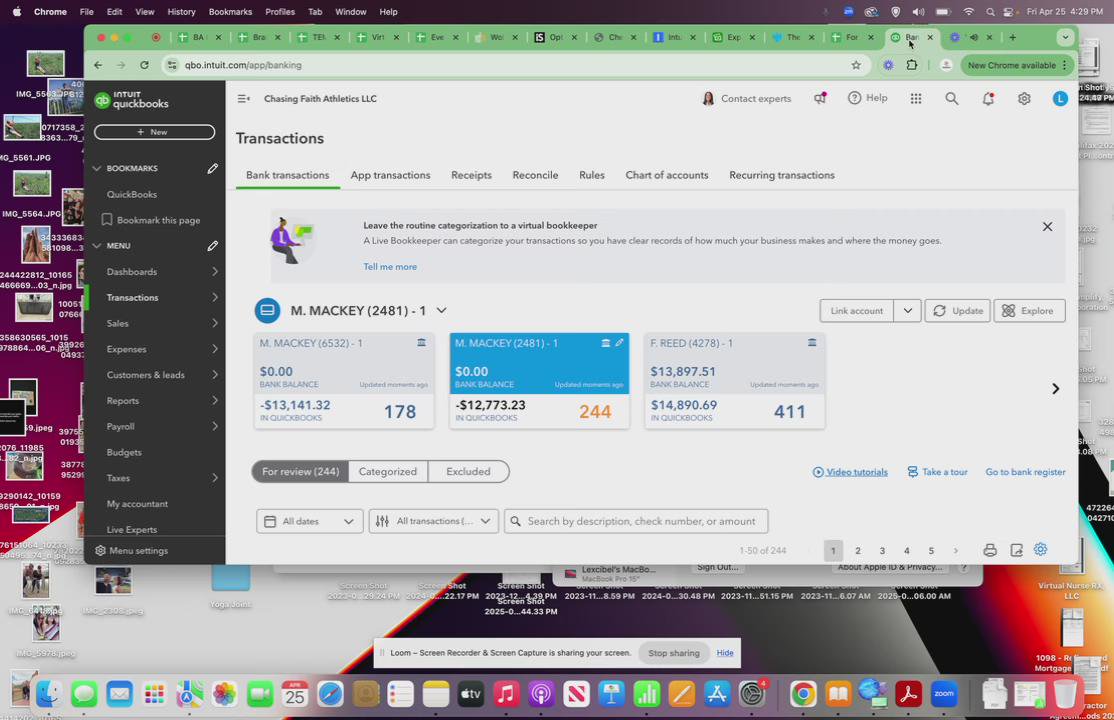Screen dimensions: 1114x720
Task: Click the Explore button
Action: [1029, 311]
